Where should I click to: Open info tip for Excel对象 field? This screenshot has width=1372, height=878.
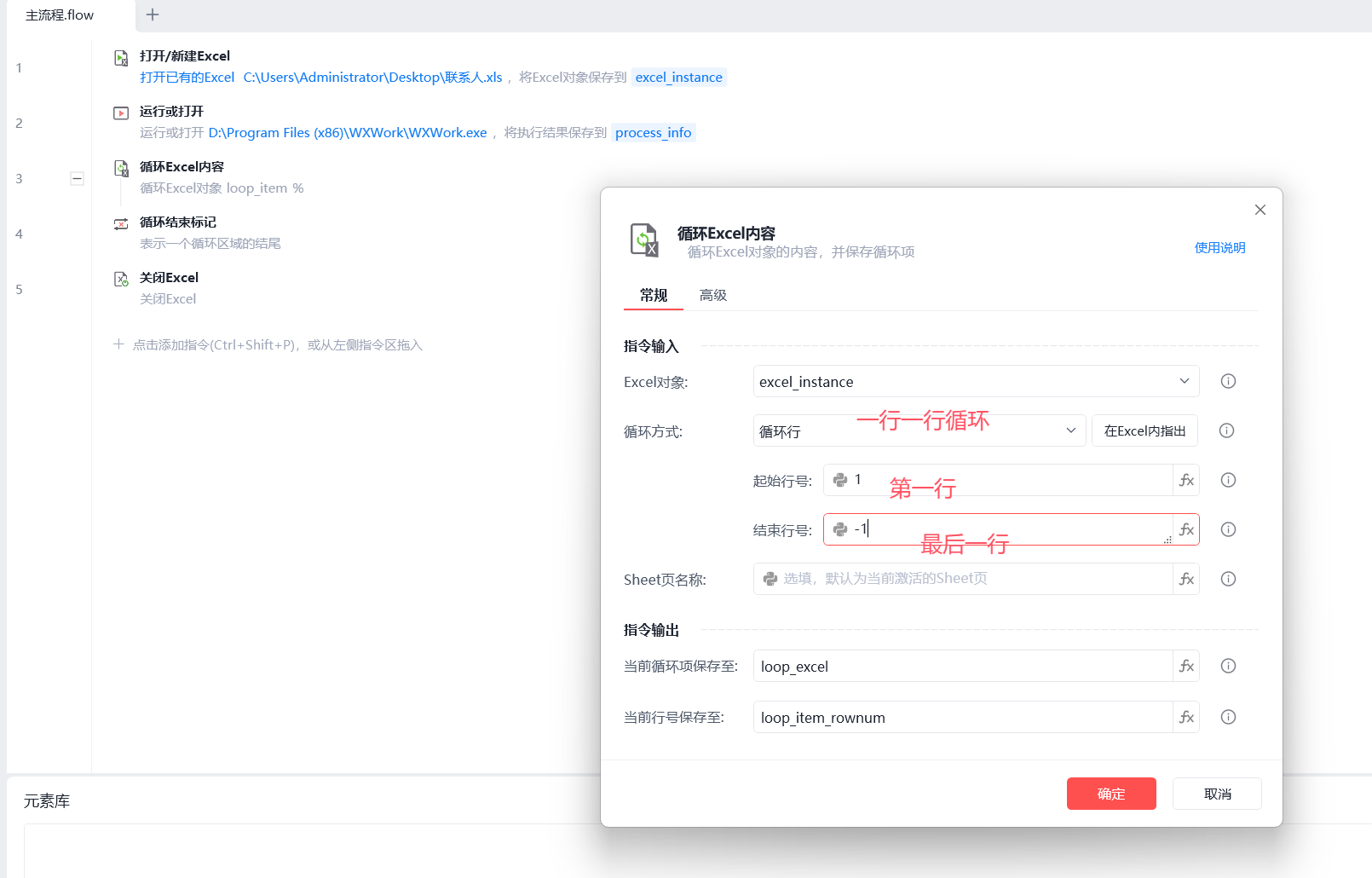[1228, 381]
